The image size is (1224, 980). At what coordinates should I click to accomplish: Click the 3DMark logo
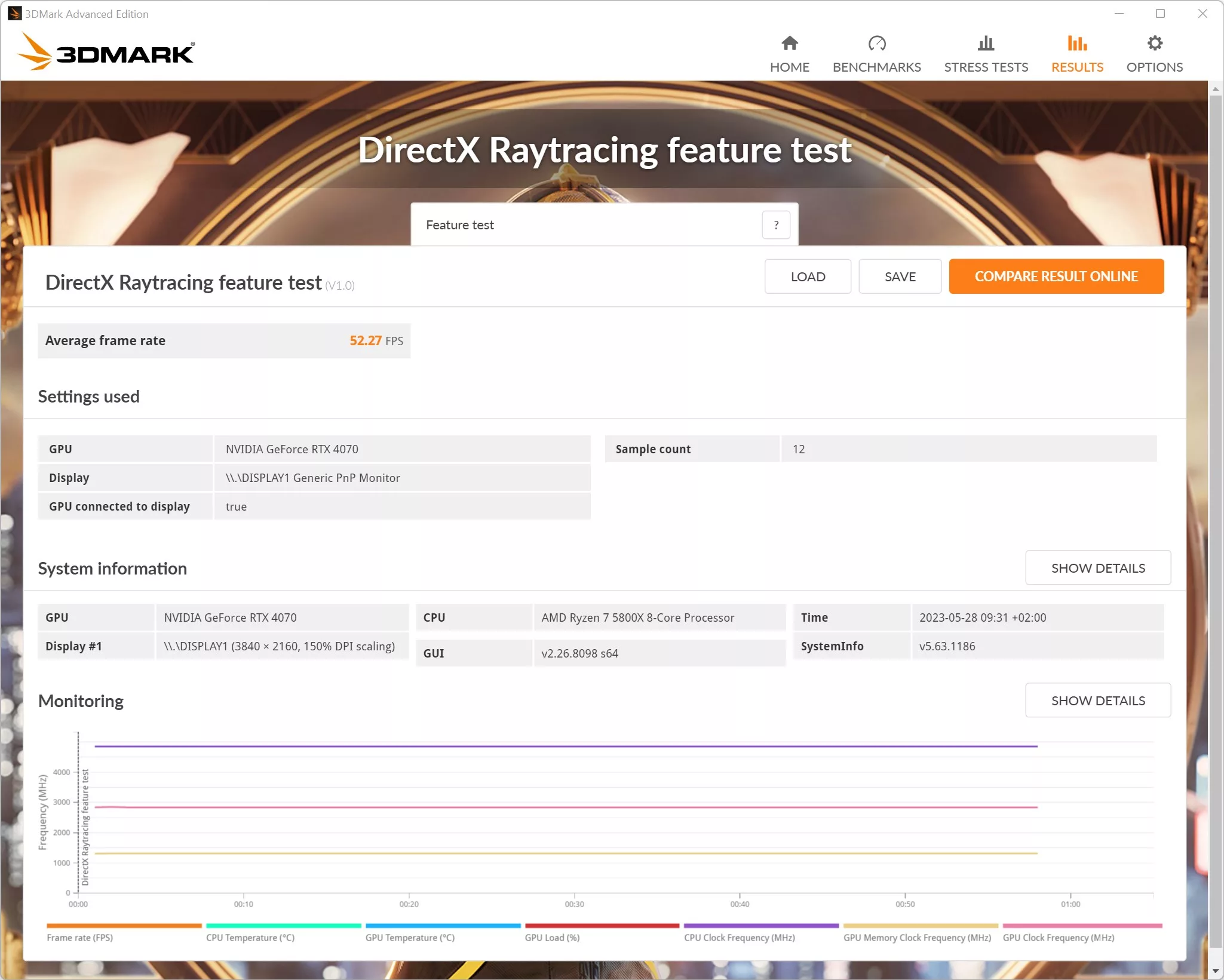click(x=106, y=53)
